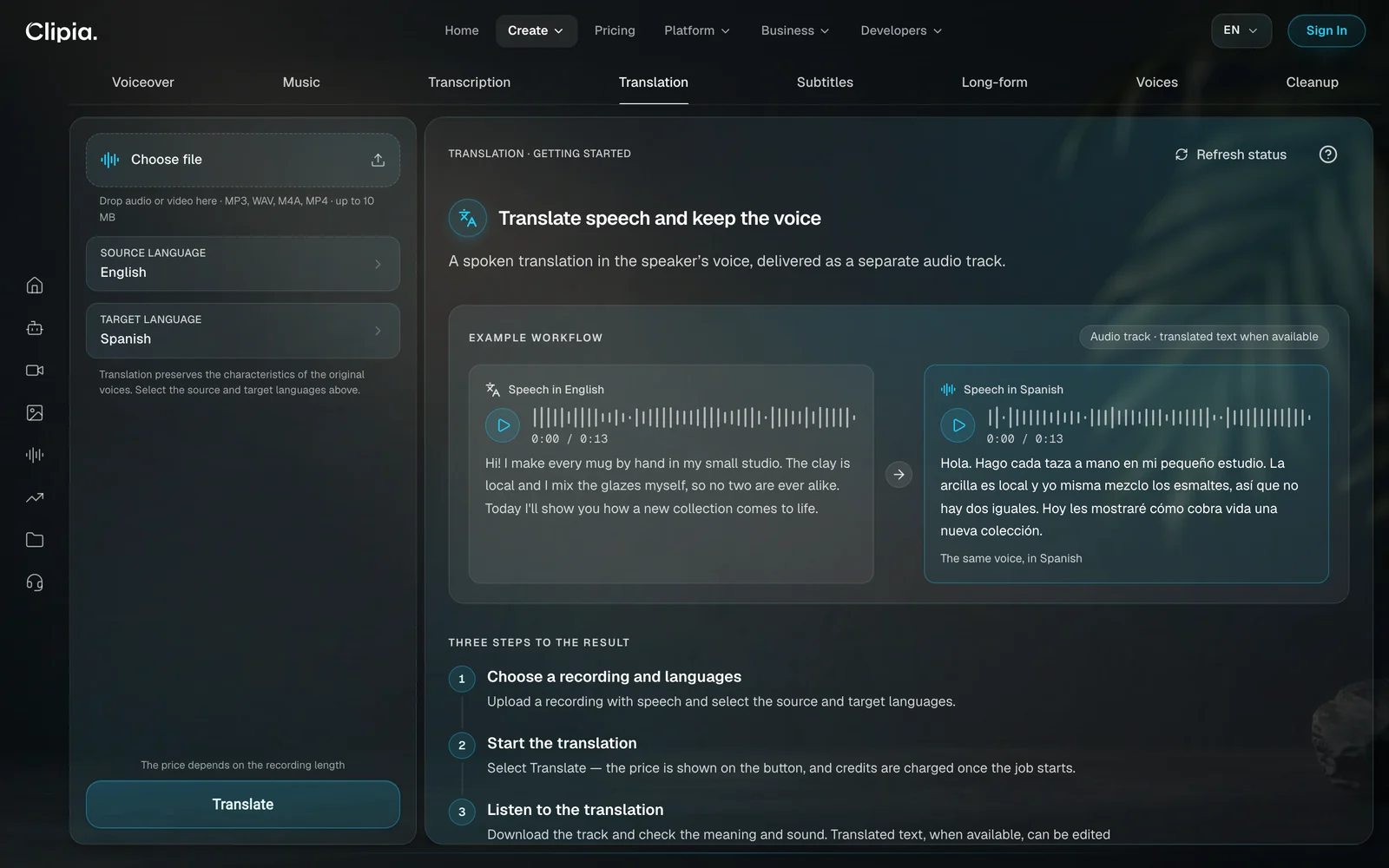This screenshot has height=868, width=1389.
Task: Play the Speech in English sample
Action: [x=503, y=425]
